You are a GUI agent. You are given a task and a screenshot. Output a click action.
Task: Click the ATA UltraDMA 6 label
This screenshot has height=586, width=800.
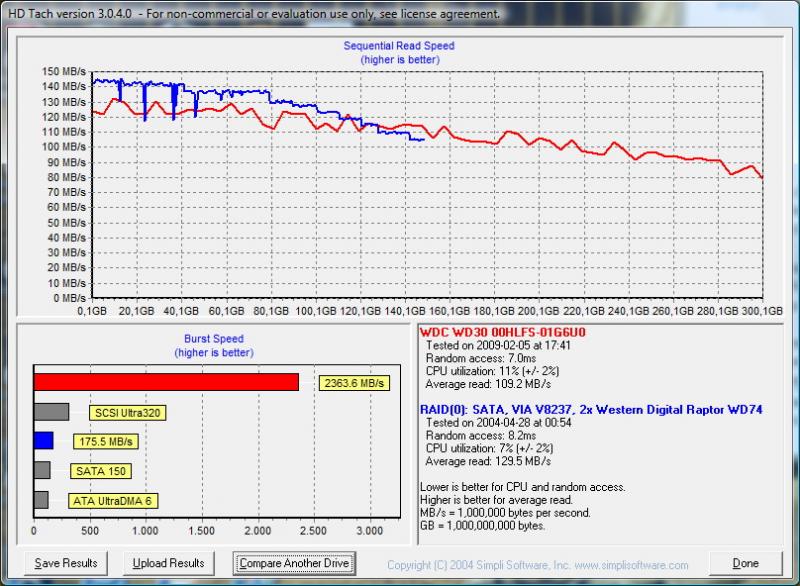113,501
